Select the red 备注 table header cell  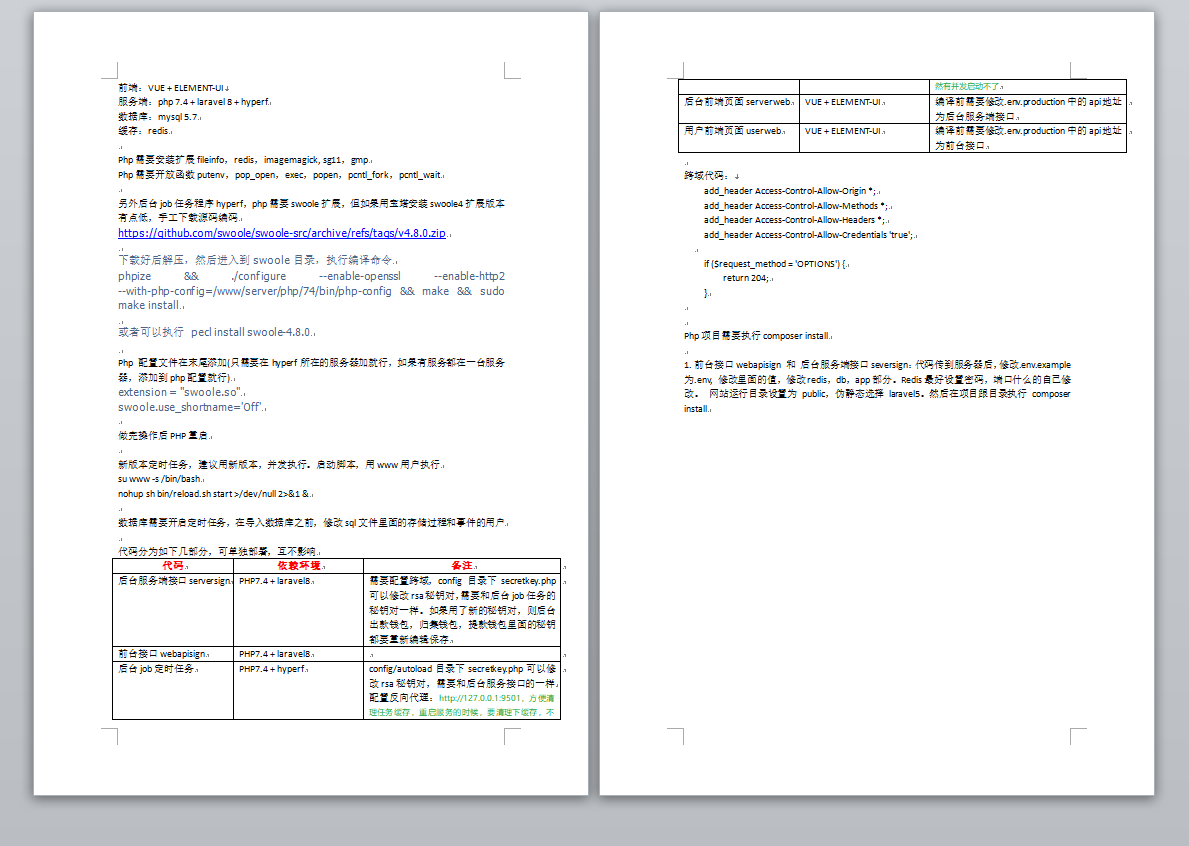(x=462, y=566)
